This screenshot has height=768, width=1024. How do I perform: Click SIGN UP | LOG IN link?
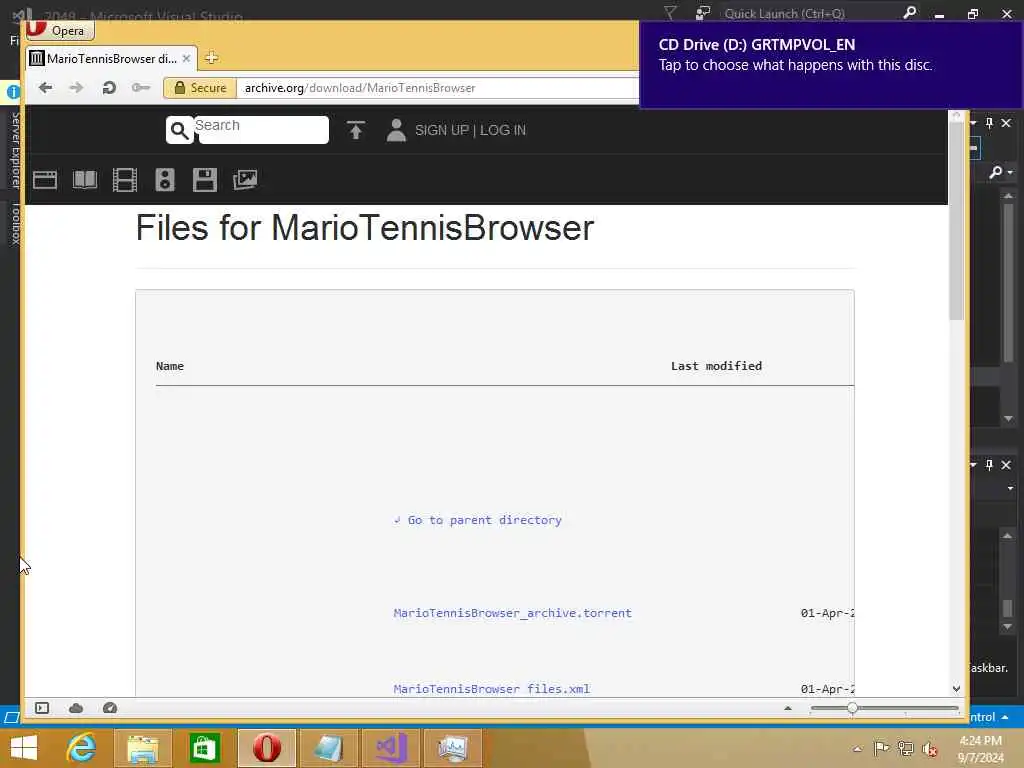[470, 130]
